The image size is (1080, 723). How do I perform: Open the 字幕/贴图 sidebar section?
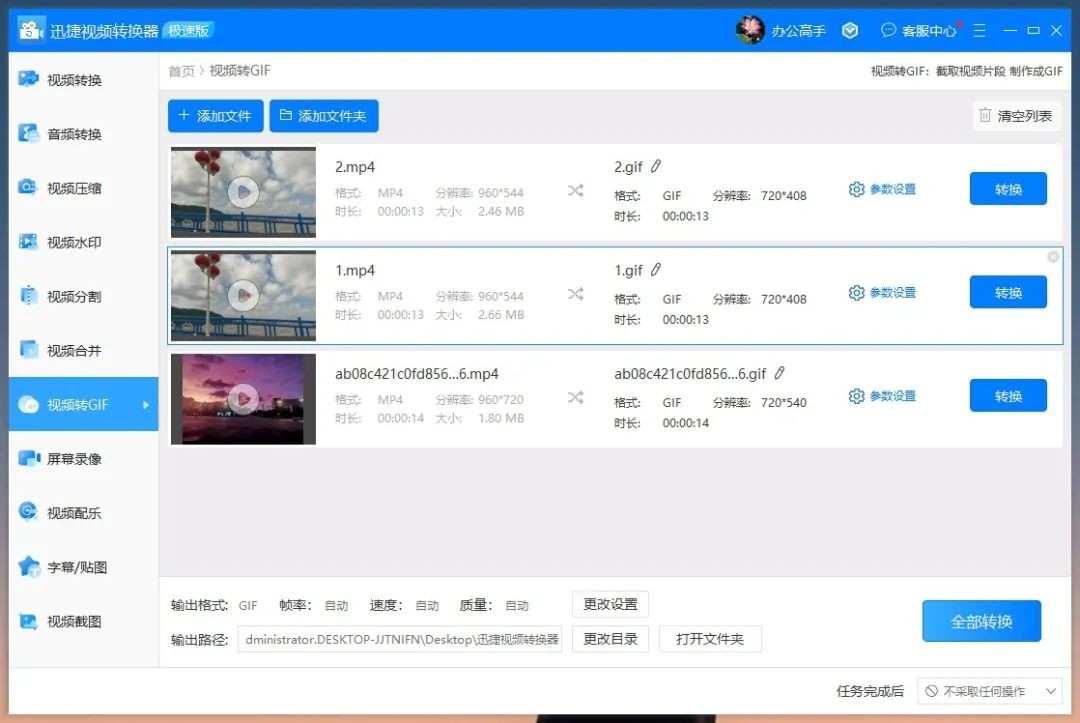click(x=83, y=567)
